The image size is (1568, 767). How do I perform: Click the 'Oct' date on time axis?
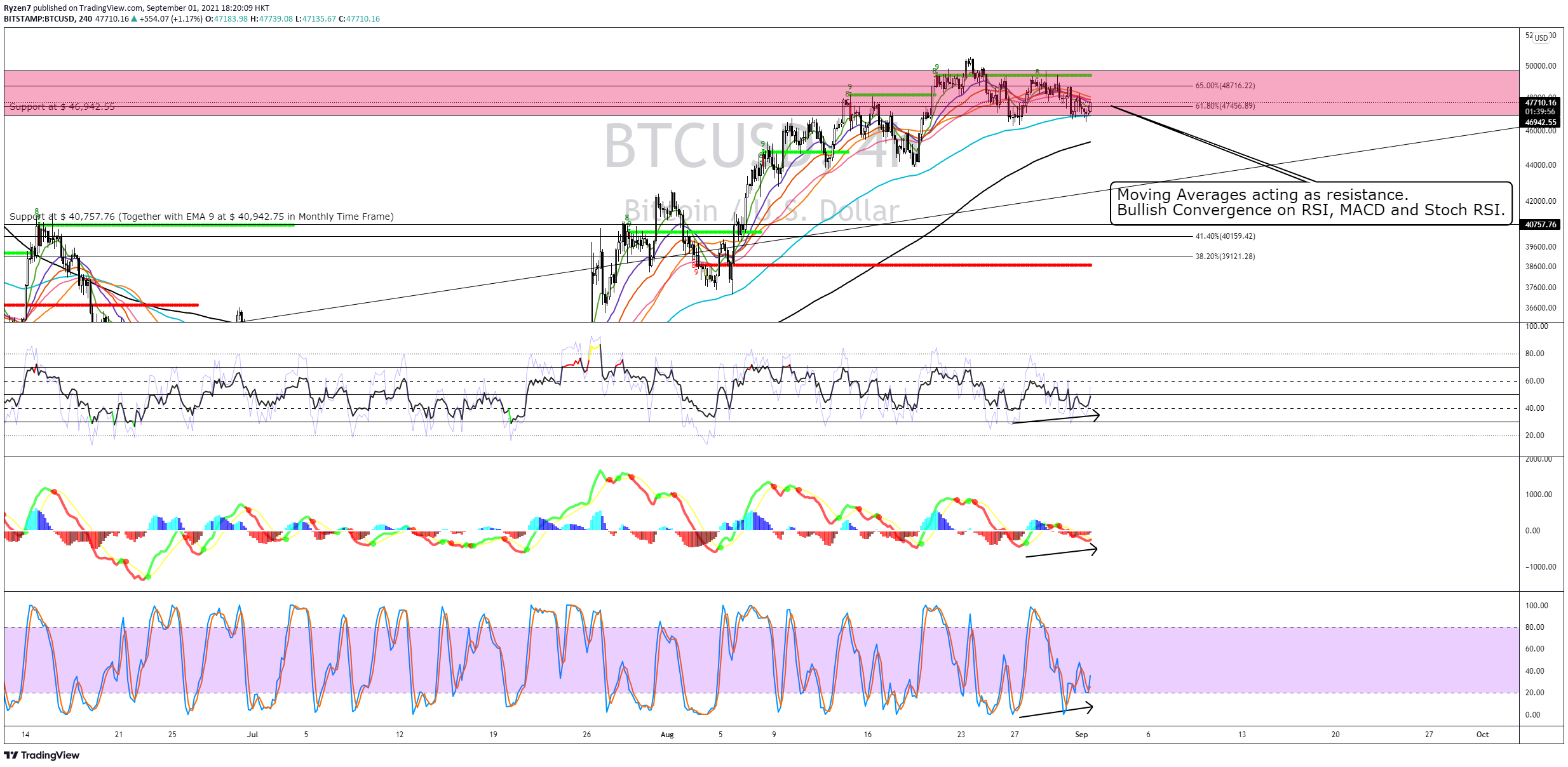[1482, 735]
